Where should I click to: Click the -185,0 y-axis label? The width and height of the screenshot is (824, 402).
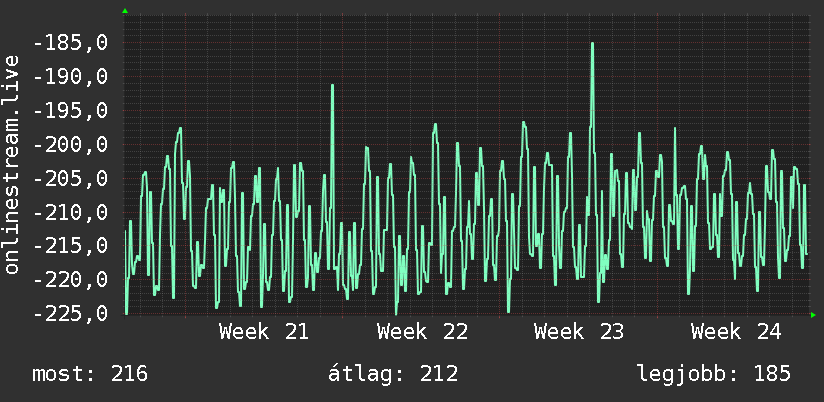[x=70, y=43]
